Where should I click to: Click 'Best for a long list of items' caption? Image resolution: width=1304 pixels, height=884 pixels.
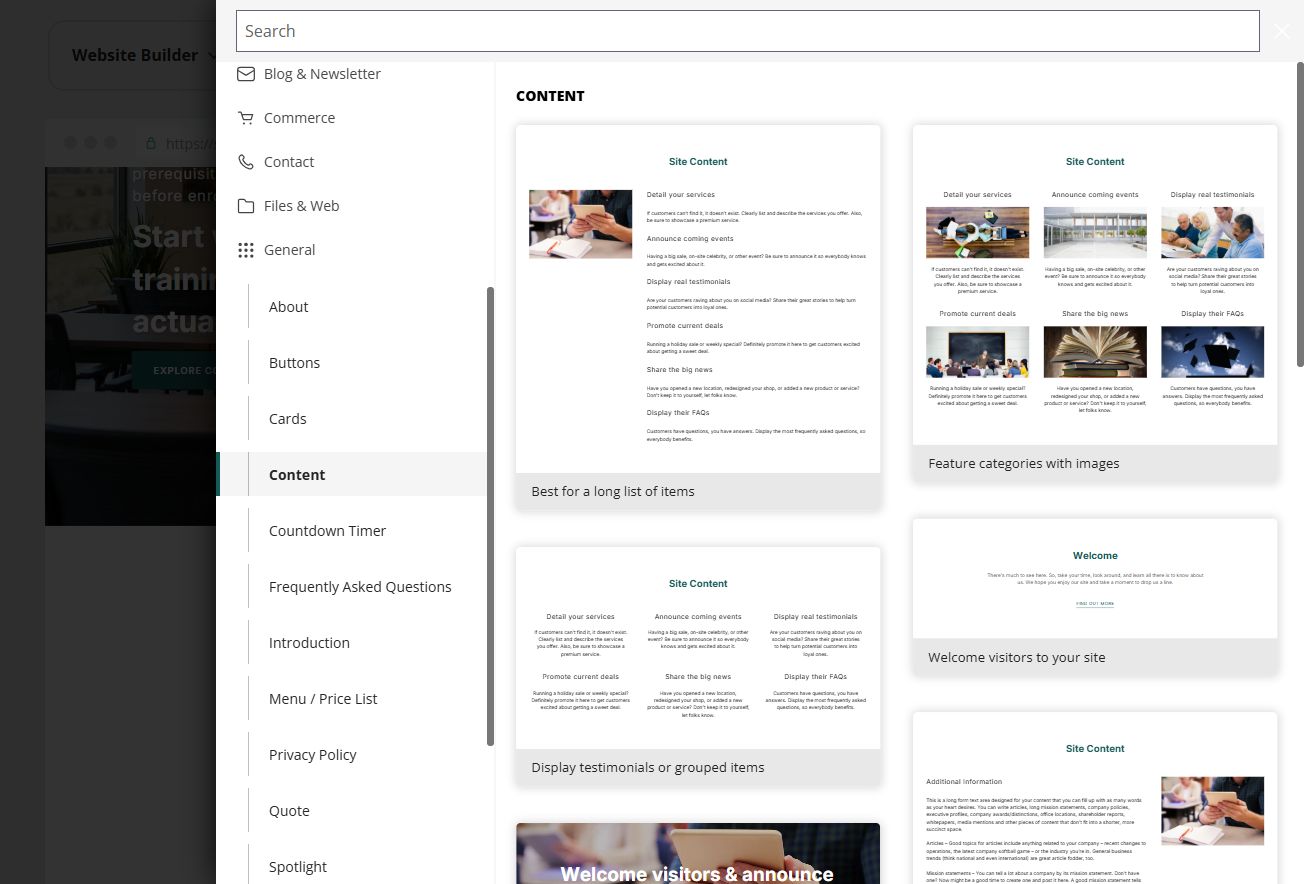pos(613,491)
